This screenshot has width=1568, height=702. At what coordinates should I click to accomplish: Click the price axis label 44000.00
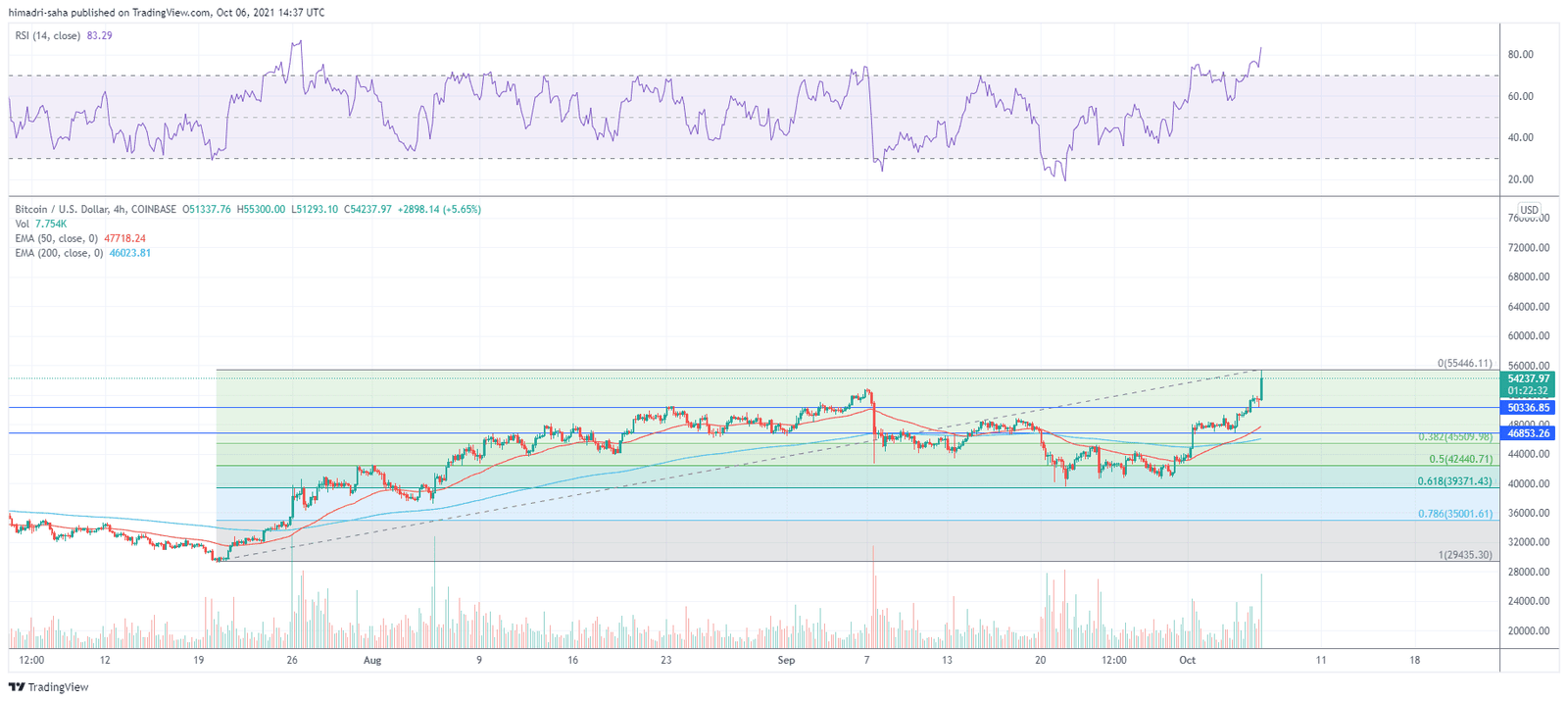(x=1529, y=454)
